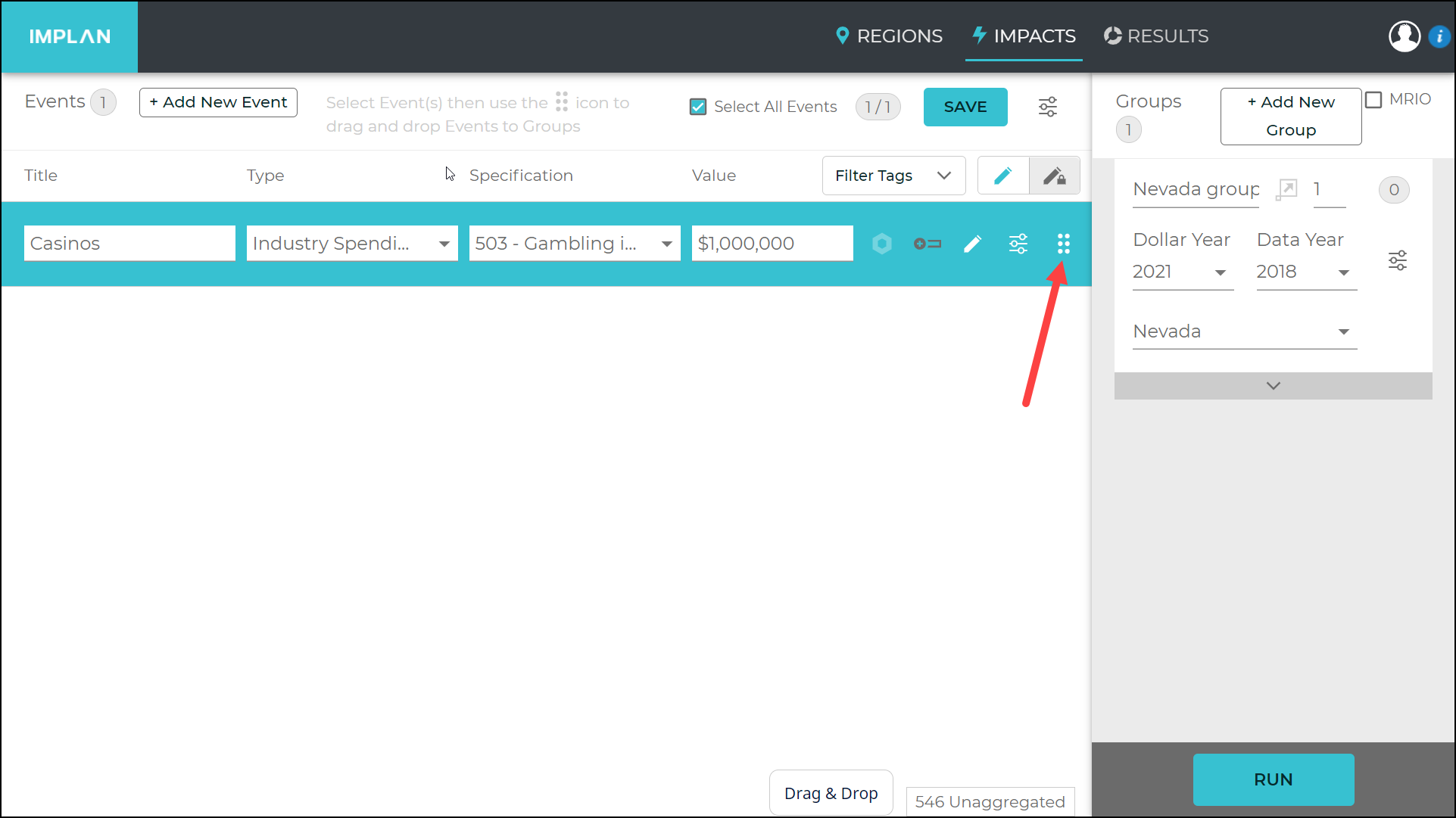Open the Results tab

(x=1156, y=36)
